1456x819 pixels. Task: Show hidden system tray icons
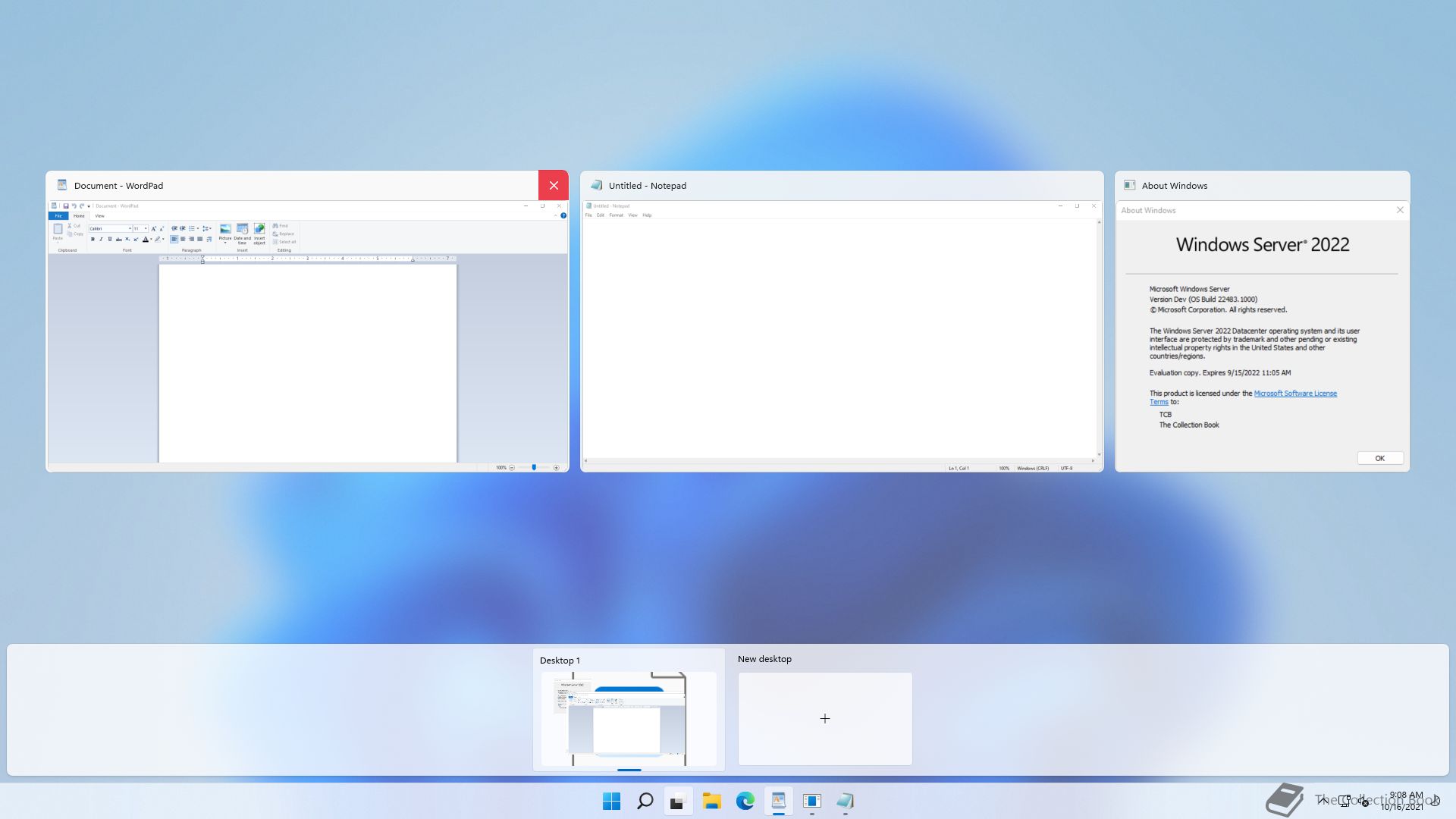1323,800
